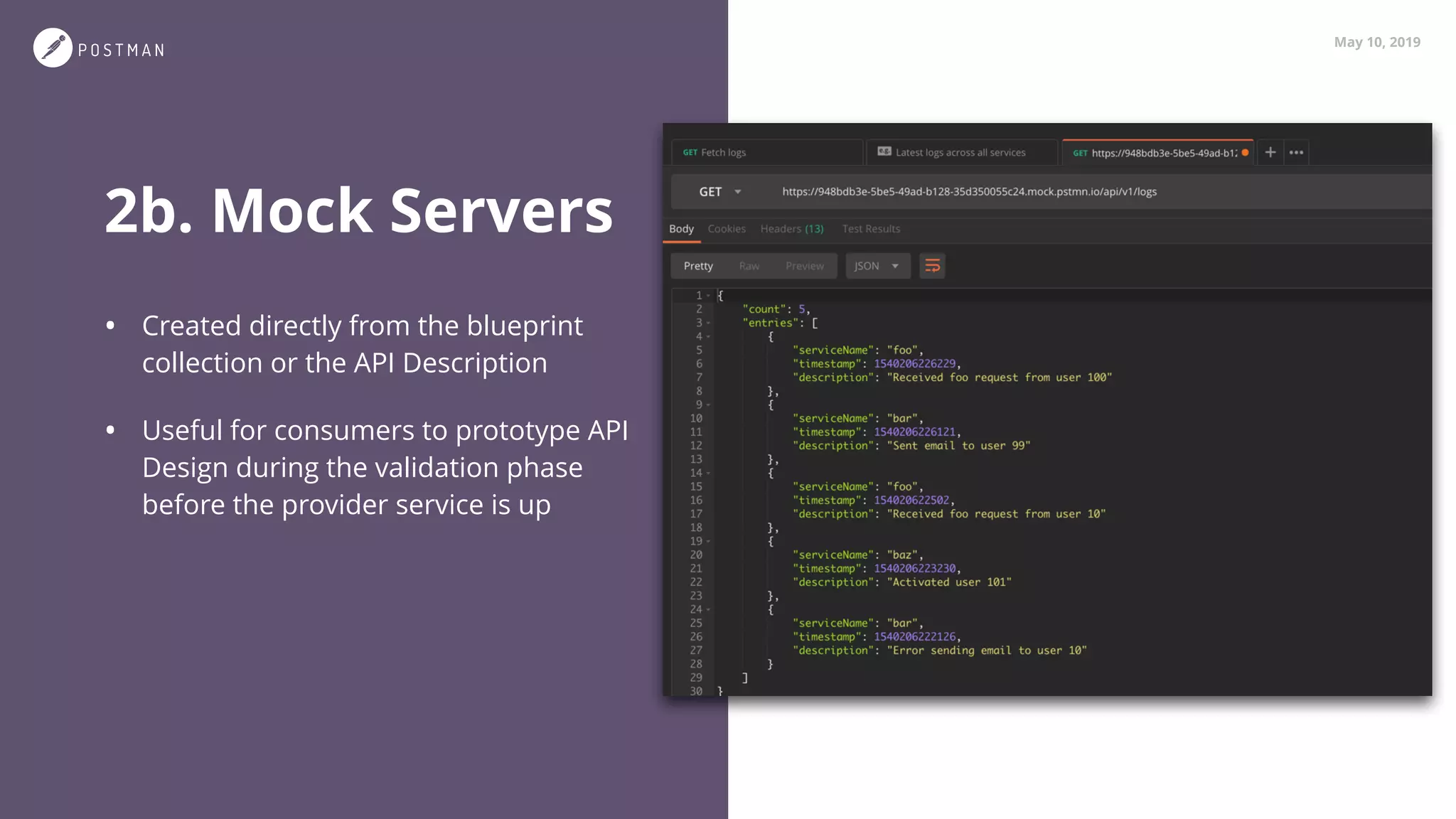Click "Activated user 101" description
Image resolution: width=1456 pixels, height=819 pixels.
pyautogui.click(x=949, y=582)
